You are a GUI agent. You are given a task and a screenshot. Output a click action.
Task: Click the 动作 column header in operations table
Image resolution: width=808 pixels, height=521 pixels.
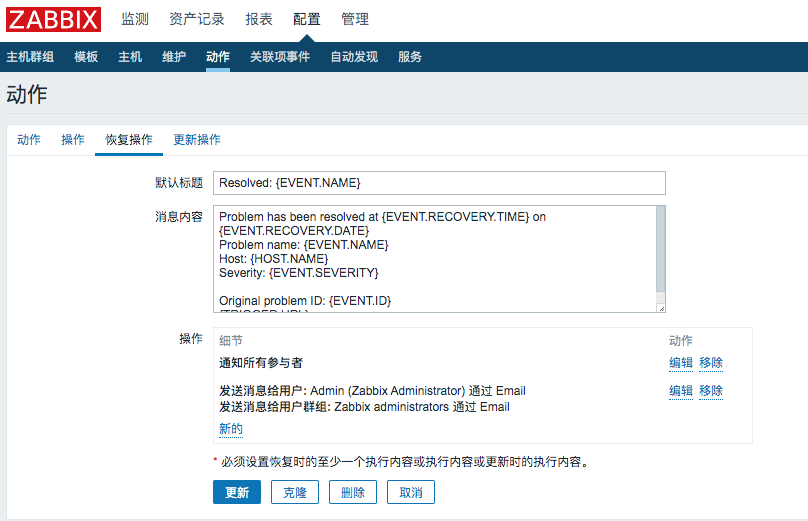click(681, 341)
